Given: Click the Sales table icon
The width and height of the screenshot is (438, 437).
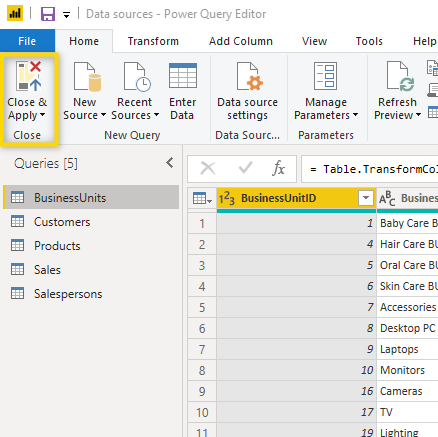Looking at the screenshot, I should click(17, 269).
